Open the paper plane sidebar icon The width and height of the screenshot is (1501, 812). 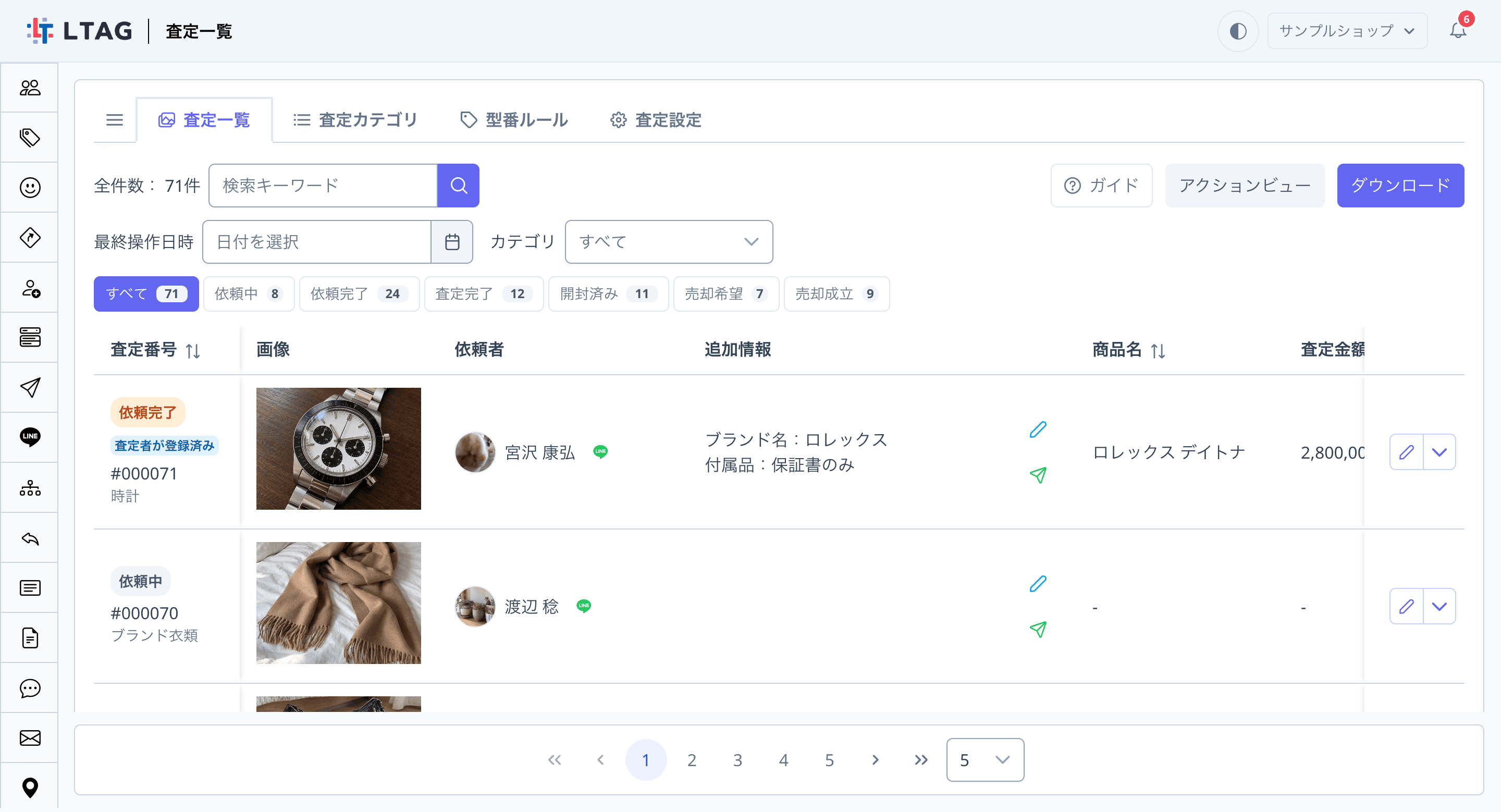30,387
